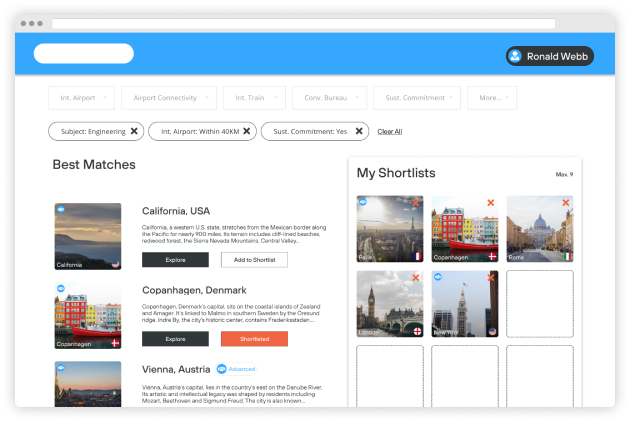Open the Int. Airport filter dropdown
Viewport: 630px width, 423px height.
click(x=82, y=98)
